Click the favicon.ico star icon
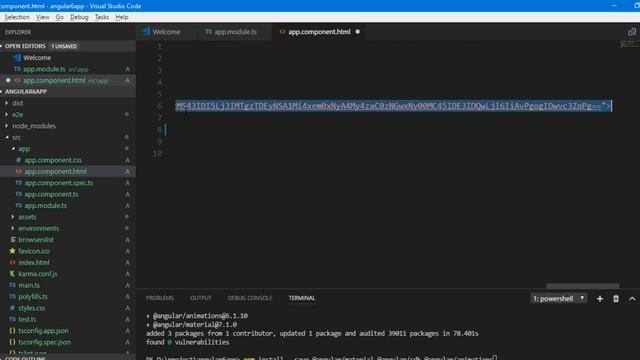Image resolution: width=640 pixels, height=360 pixels. (x=12, y=251)
